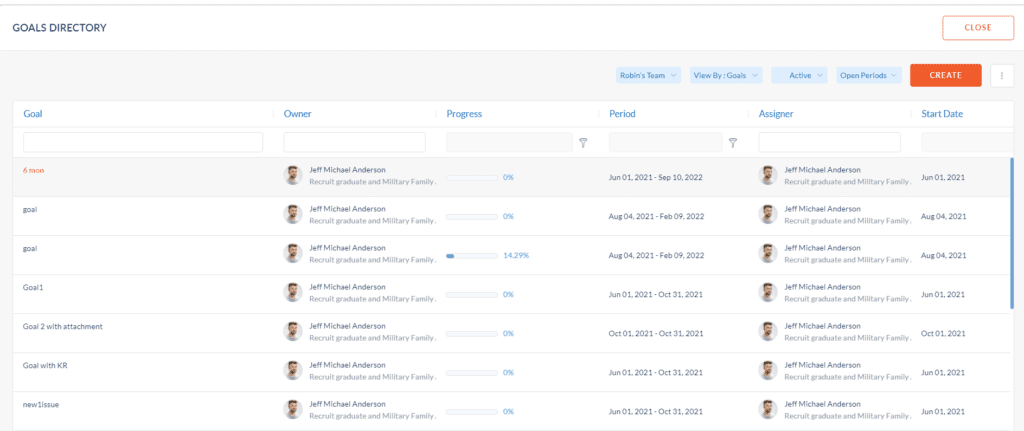This screenshot has width=1024, height=431.
Task: Sort by the Period column header
Action: coord(622,114)
